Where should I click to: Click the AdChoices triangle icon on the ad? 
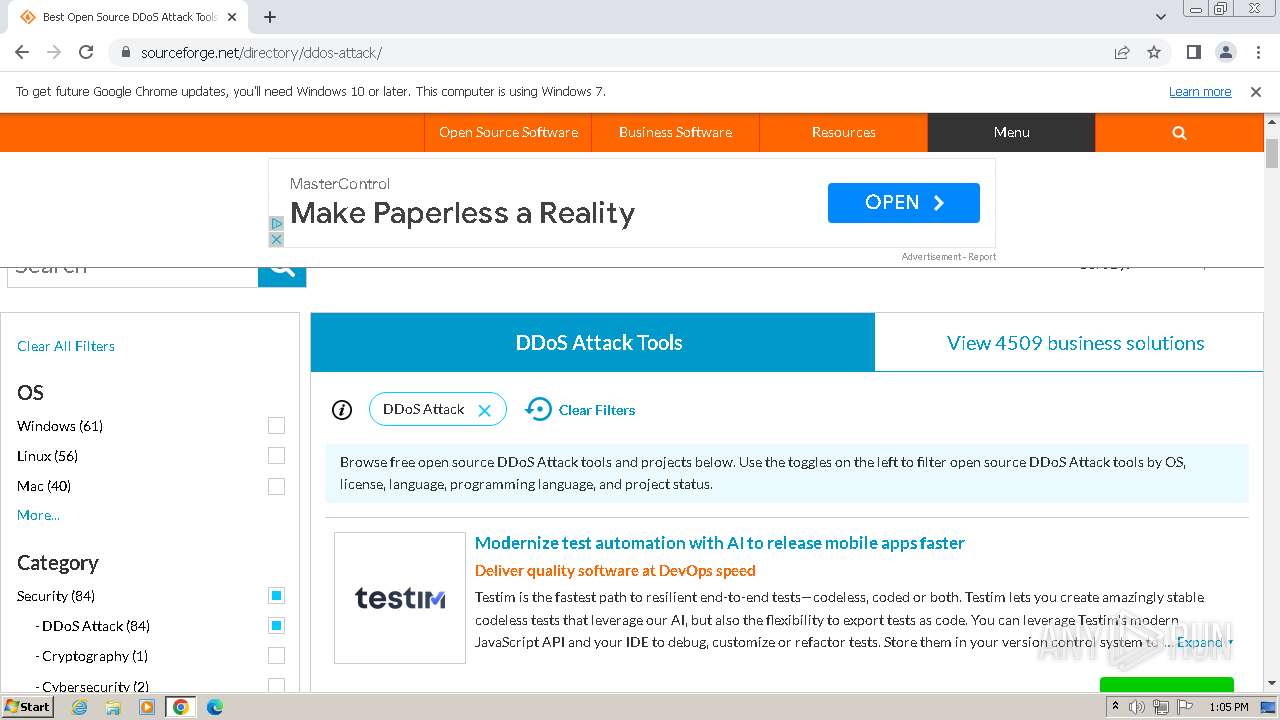click(277, 224)
